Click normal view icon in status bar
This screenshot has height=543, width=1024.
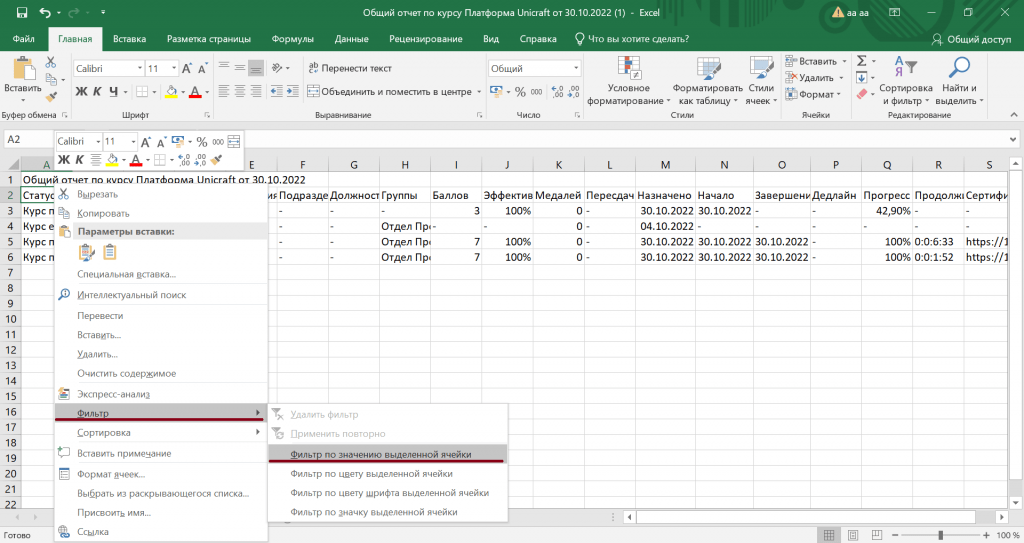[x=829, y=535]
